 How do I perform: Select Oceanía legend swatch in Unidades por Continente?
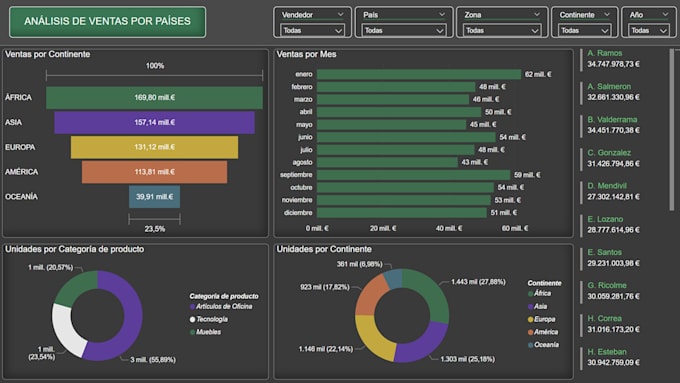[x=530, y=345]
